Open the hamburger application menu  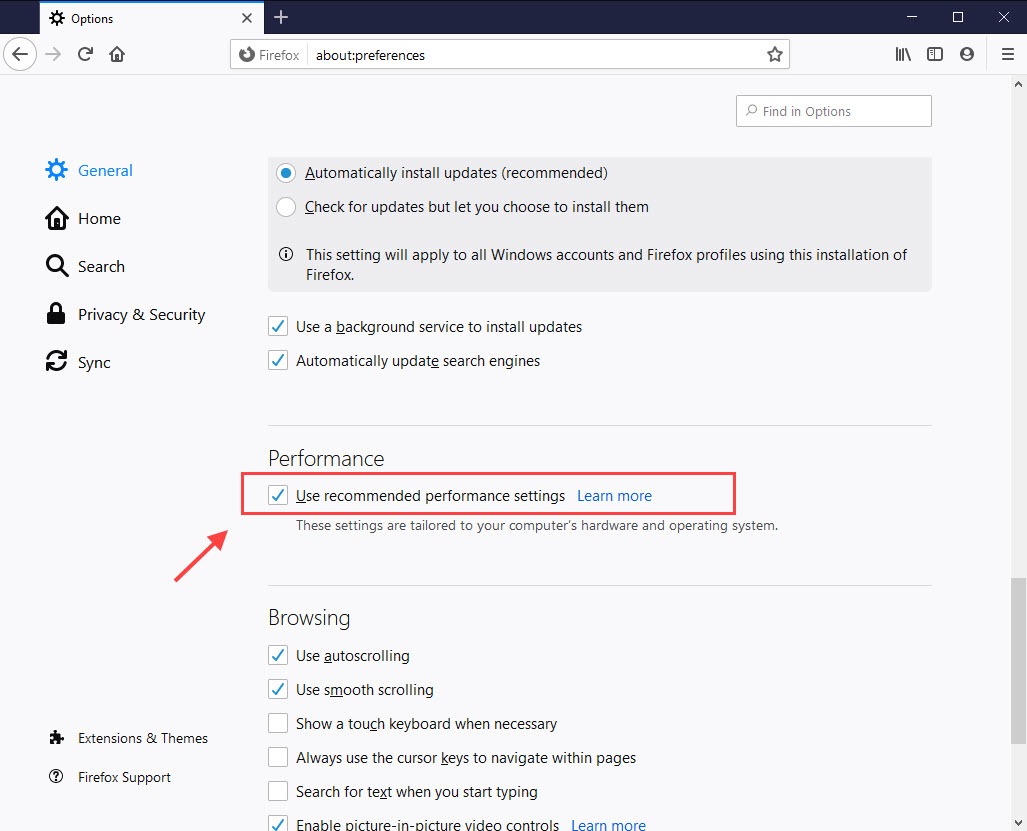(x=1008, y=54)
